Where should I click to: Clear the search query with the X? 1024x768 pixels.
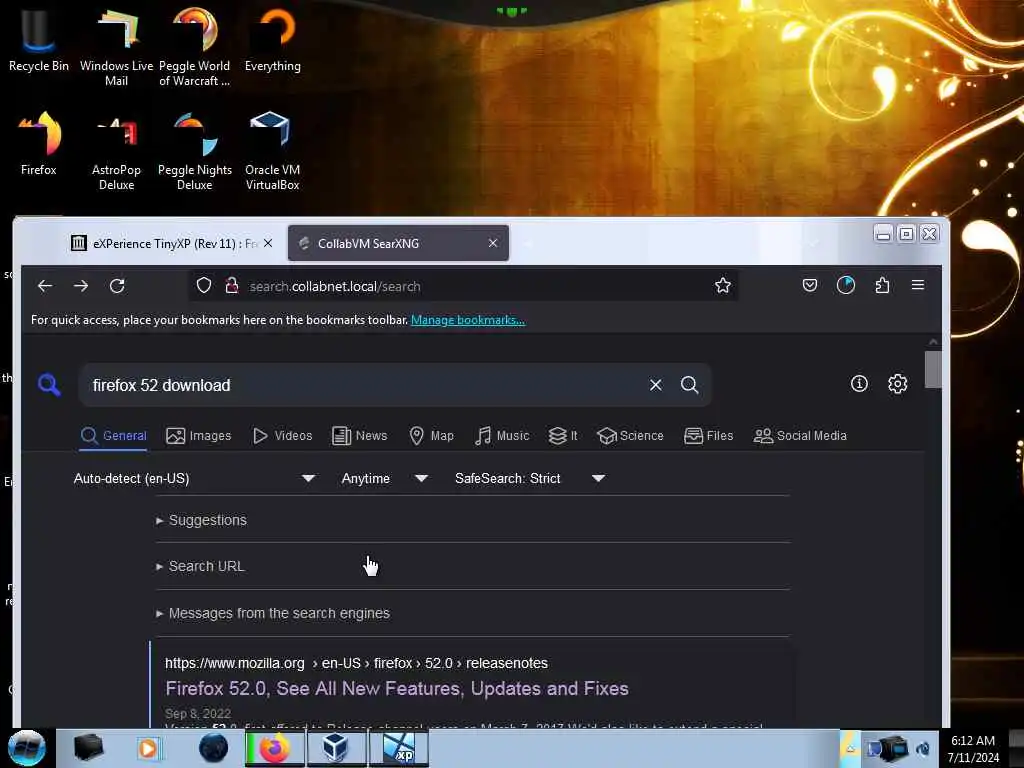tap(656, 385)
